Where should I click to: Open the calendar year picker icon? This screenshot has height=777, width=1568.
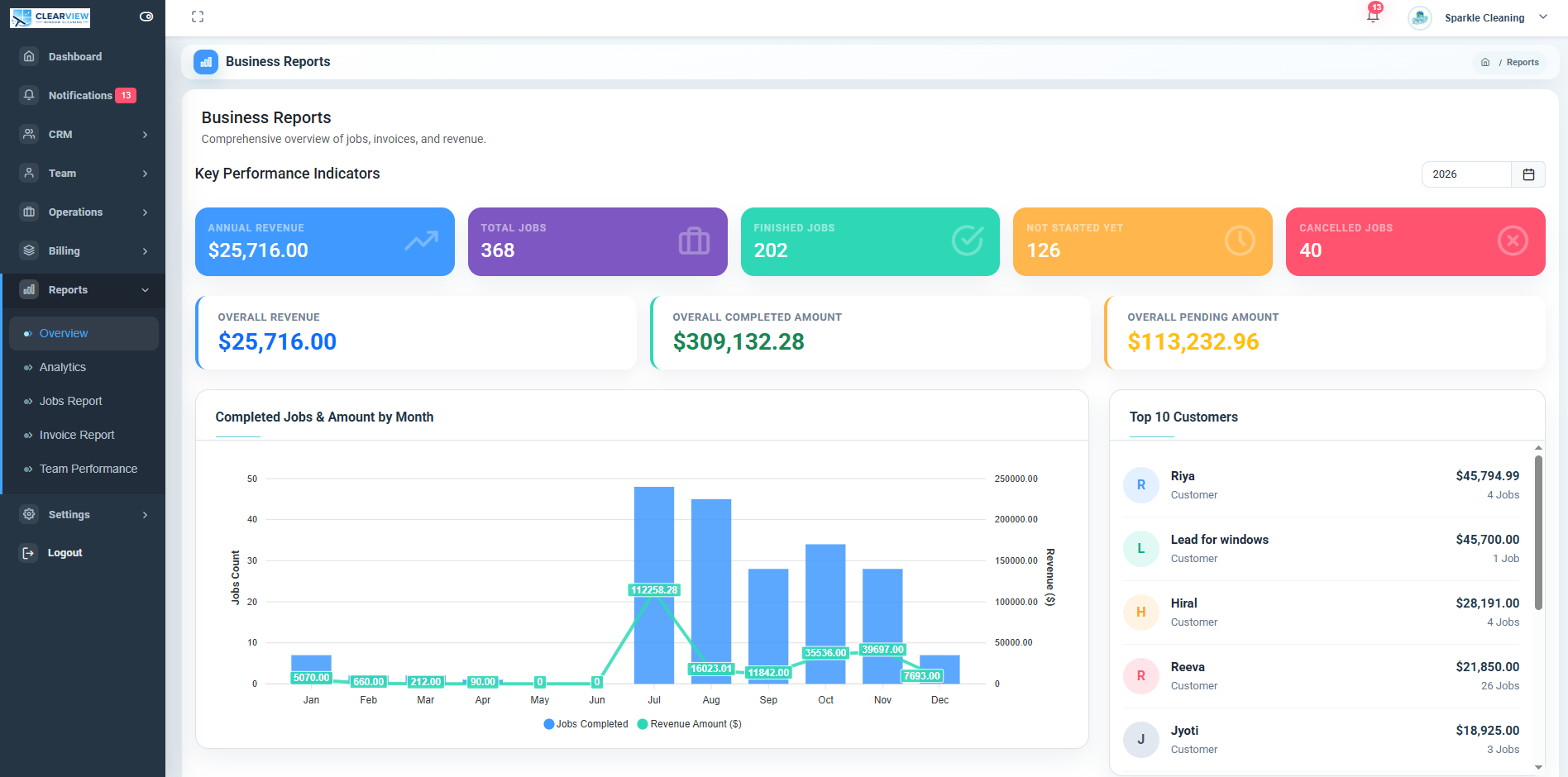pyautogui.click(x=1528, y=174)
